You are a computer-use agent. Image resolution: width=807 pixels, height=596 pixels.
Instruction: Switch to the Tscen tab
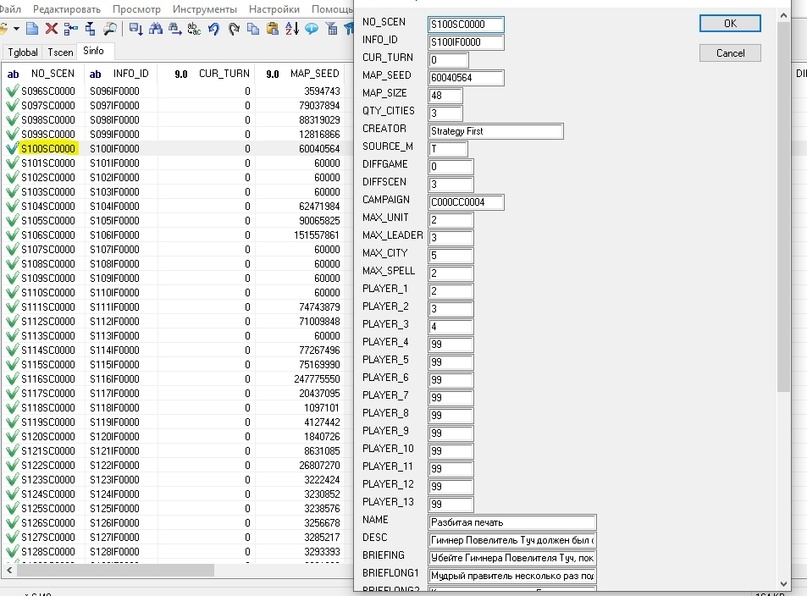pyautogui.click(x=60, y=51)
